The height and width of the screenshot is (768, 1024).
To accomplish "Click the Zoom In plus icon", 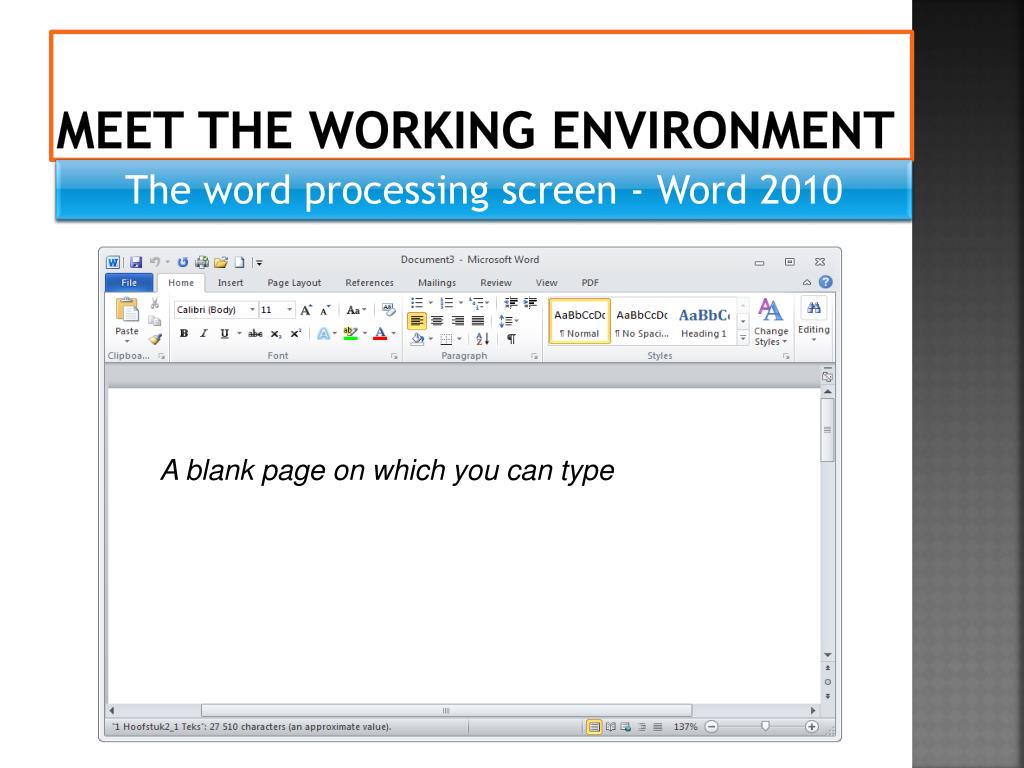I will coord(812,727).
